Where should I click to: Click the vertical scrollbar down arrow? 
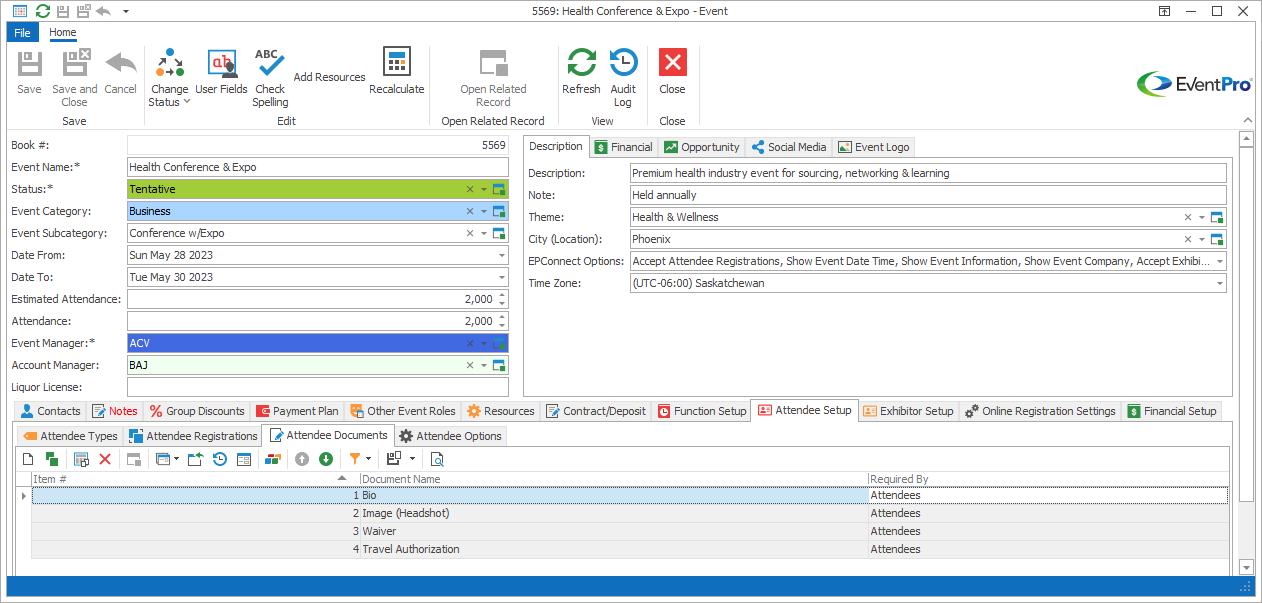coord(1246,567)
